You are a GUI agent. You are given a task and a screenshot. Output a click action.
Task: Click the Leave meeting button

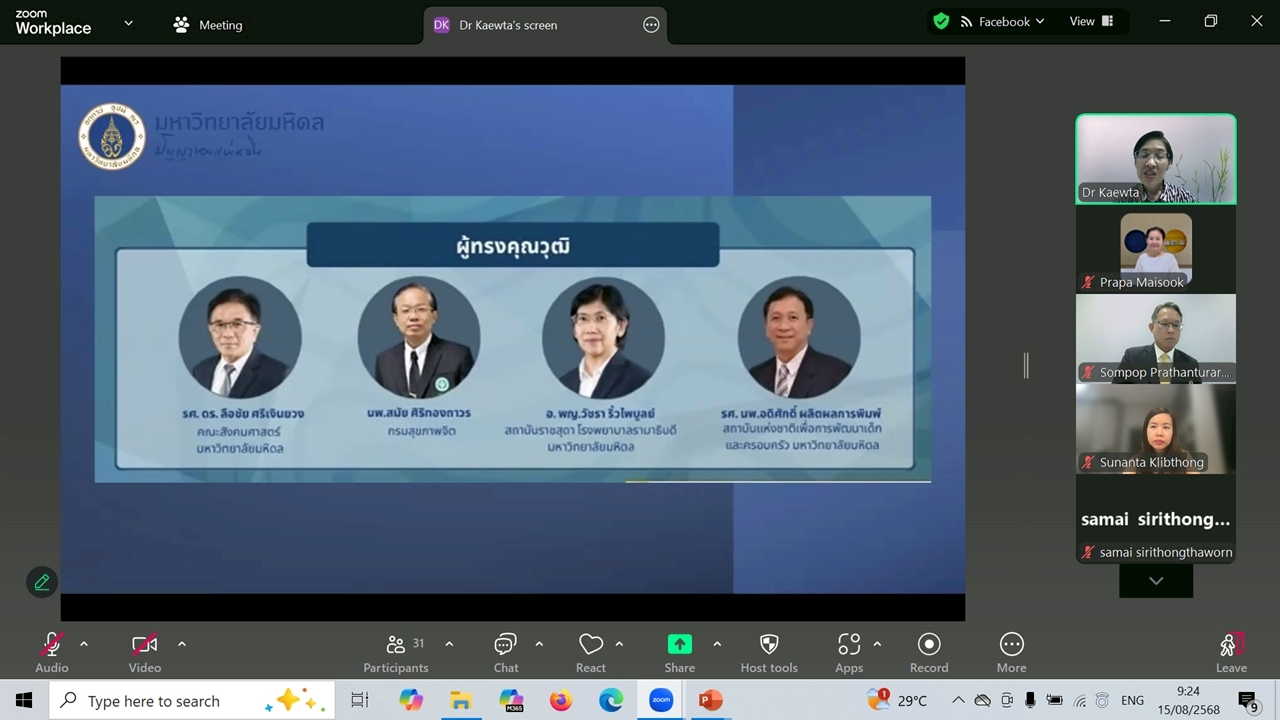click(1231, 652)
